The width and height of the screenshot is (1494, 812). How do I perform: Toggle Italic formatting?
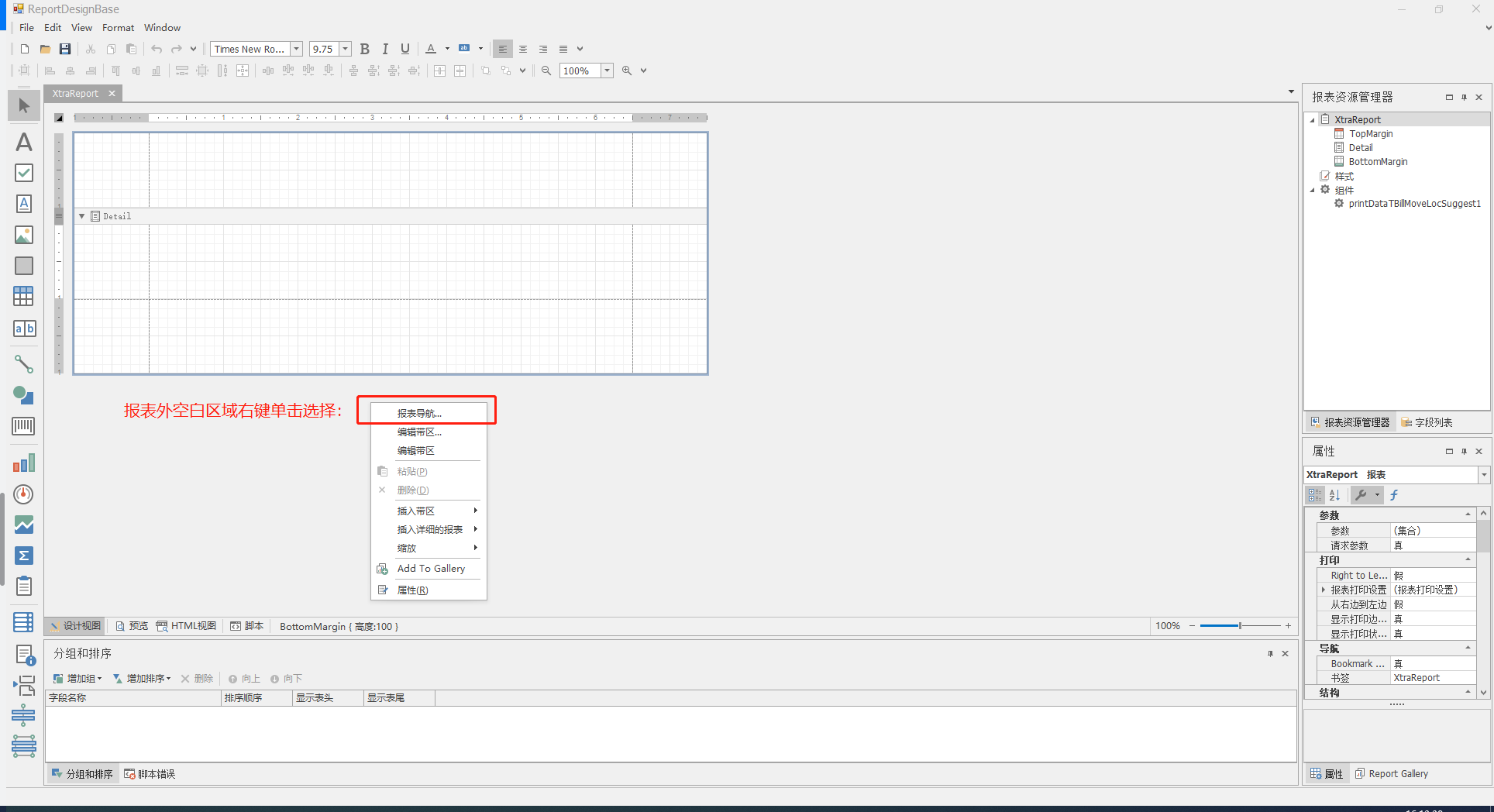385,49
